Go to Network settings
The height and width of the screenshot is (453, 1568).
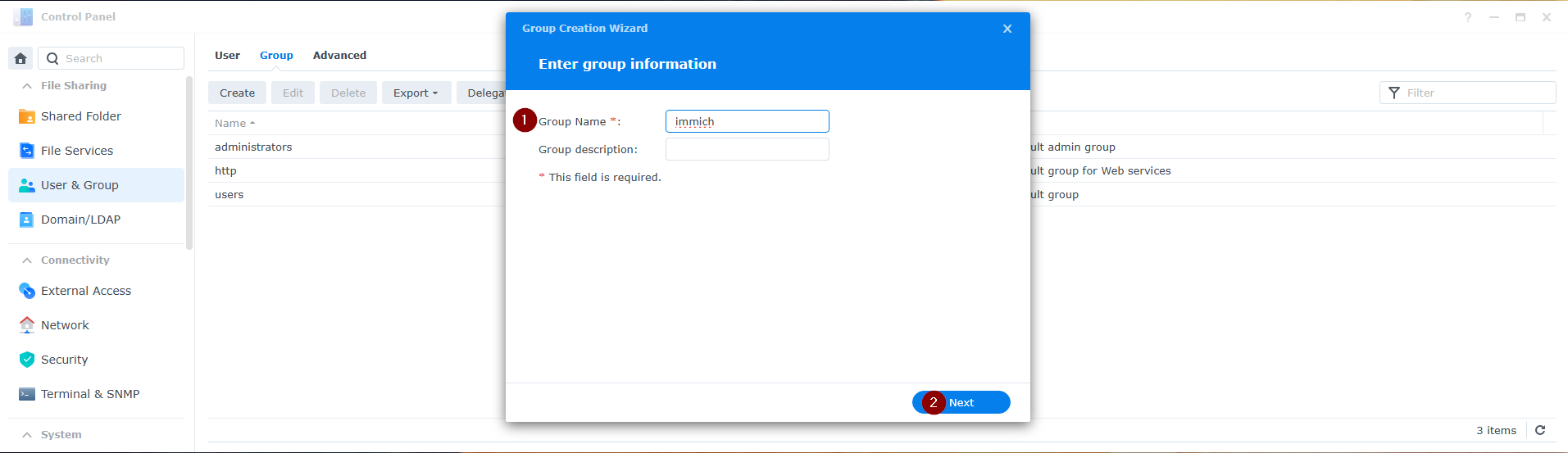65,325
